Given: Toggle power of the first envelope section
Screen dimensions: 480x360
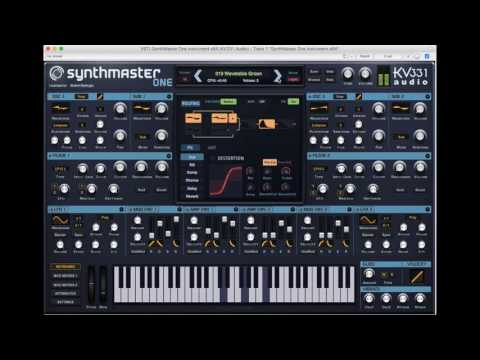Looking at the screenshot, I should (179, 209).
